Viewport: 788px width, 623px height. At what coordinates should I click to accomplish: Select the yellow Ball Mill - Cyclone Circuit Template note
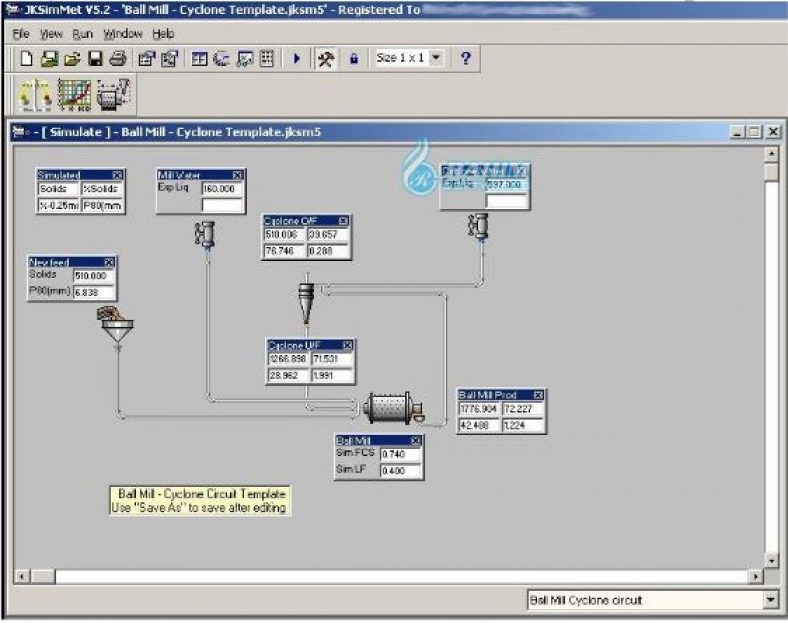[200, 500]
